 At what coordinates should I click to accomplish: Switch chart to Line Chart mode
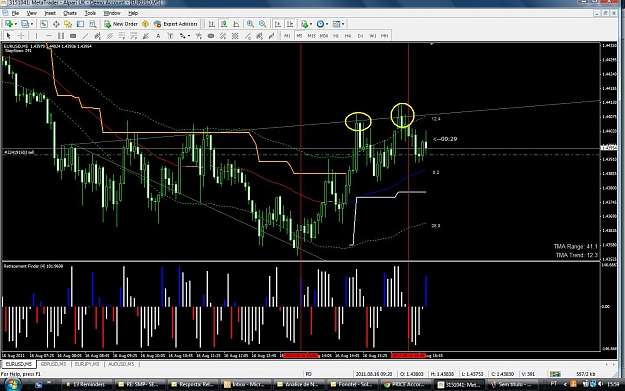[236, 24]
